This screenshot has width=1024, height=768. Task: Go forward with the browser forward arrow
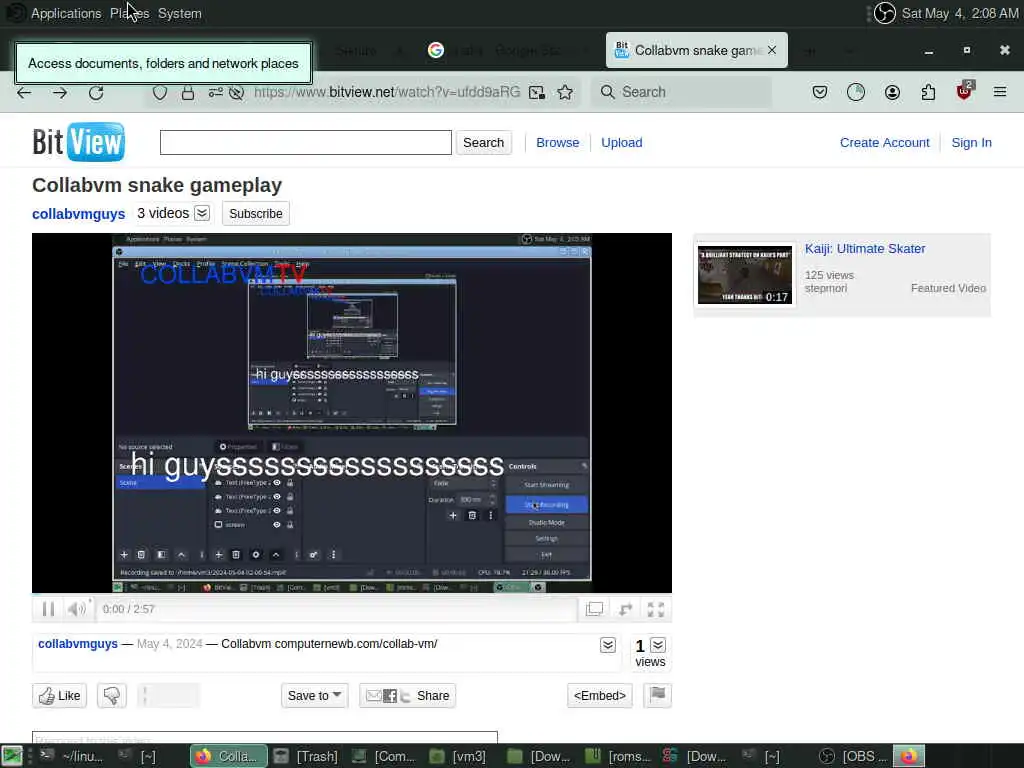click(60, 92)
